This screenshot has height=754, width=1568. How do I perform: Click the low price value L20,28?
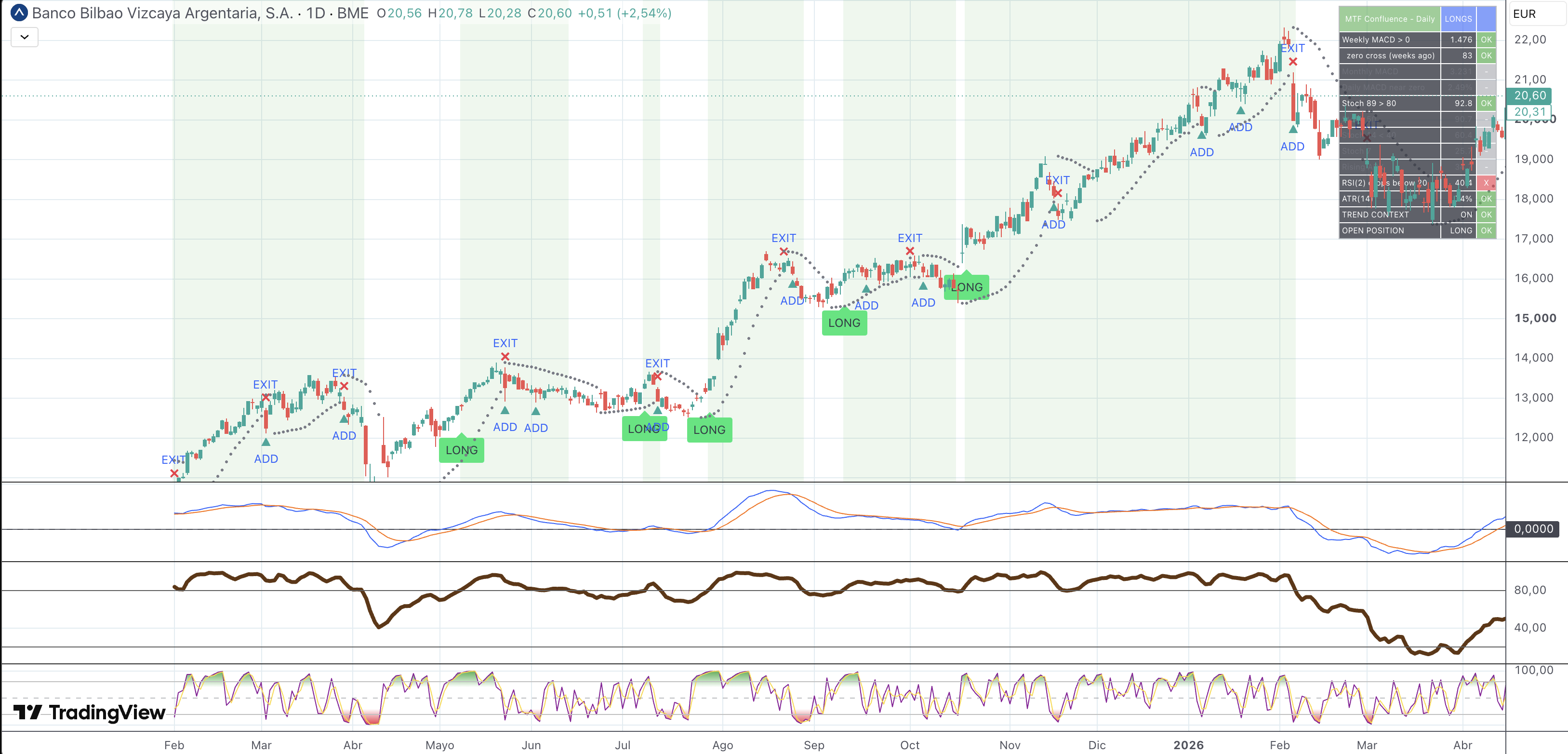pos(500,13)
